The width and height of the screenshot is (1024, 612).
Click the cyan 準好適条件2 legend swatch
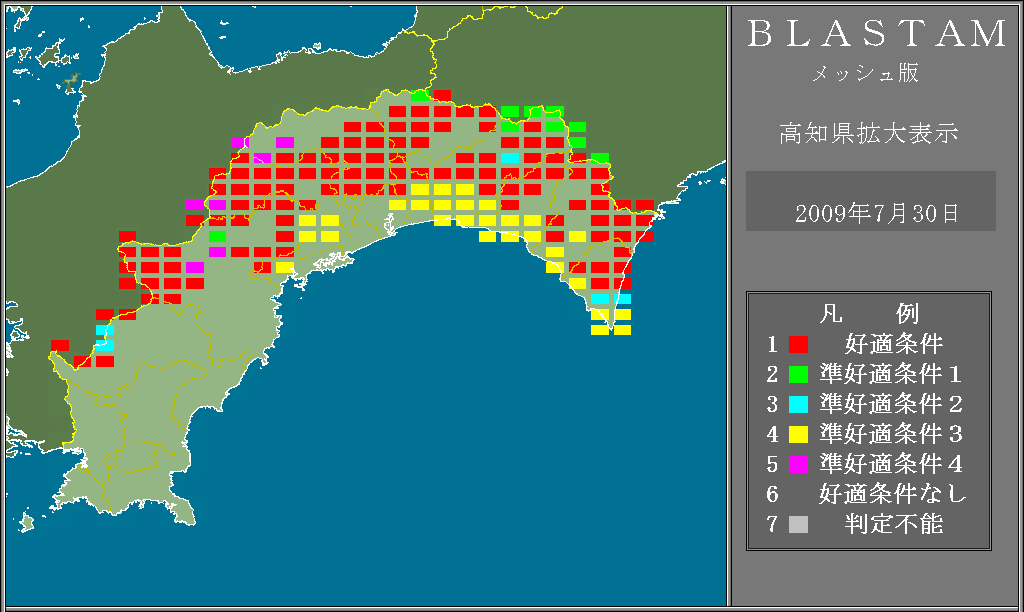[x=798, y=404]
